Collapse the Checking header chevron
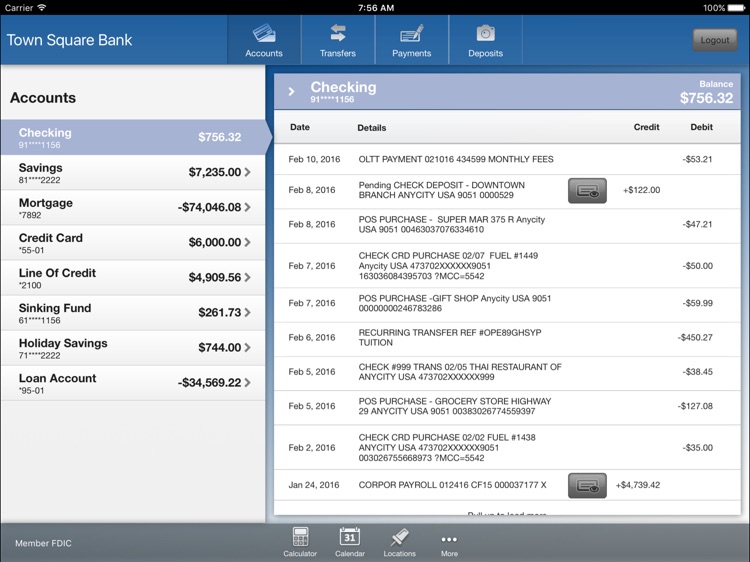This screenshot has width=750, height=562. [291, 91]
